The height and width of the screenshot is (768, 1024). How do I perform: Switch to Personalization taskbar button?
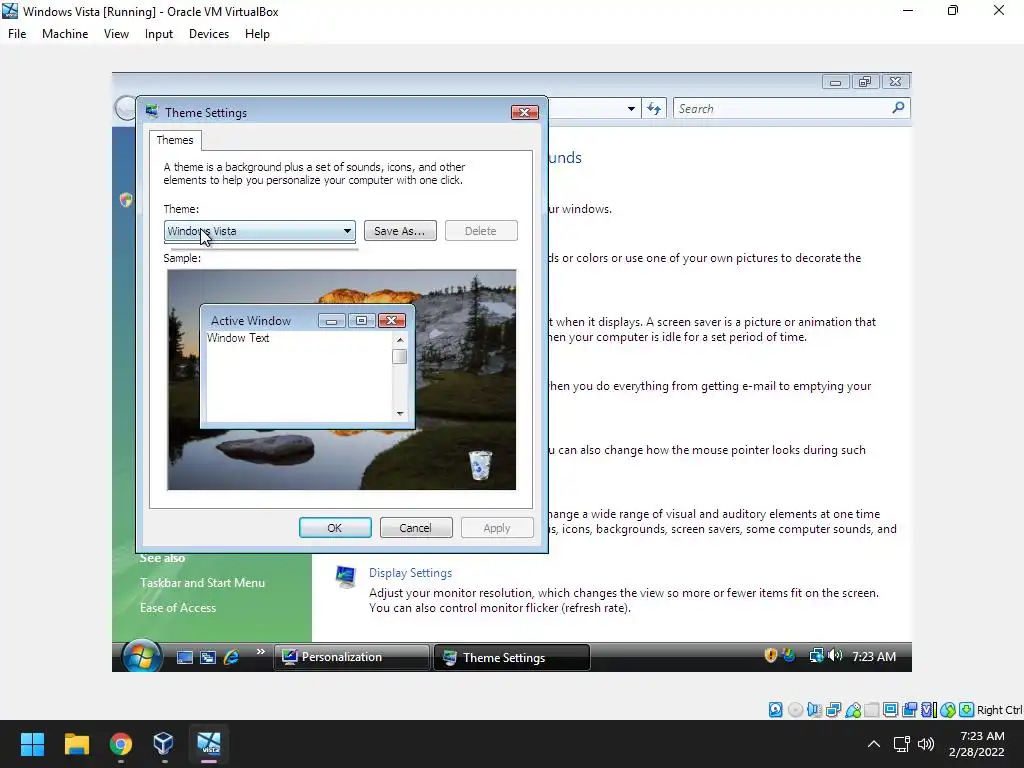click(351, 657)
